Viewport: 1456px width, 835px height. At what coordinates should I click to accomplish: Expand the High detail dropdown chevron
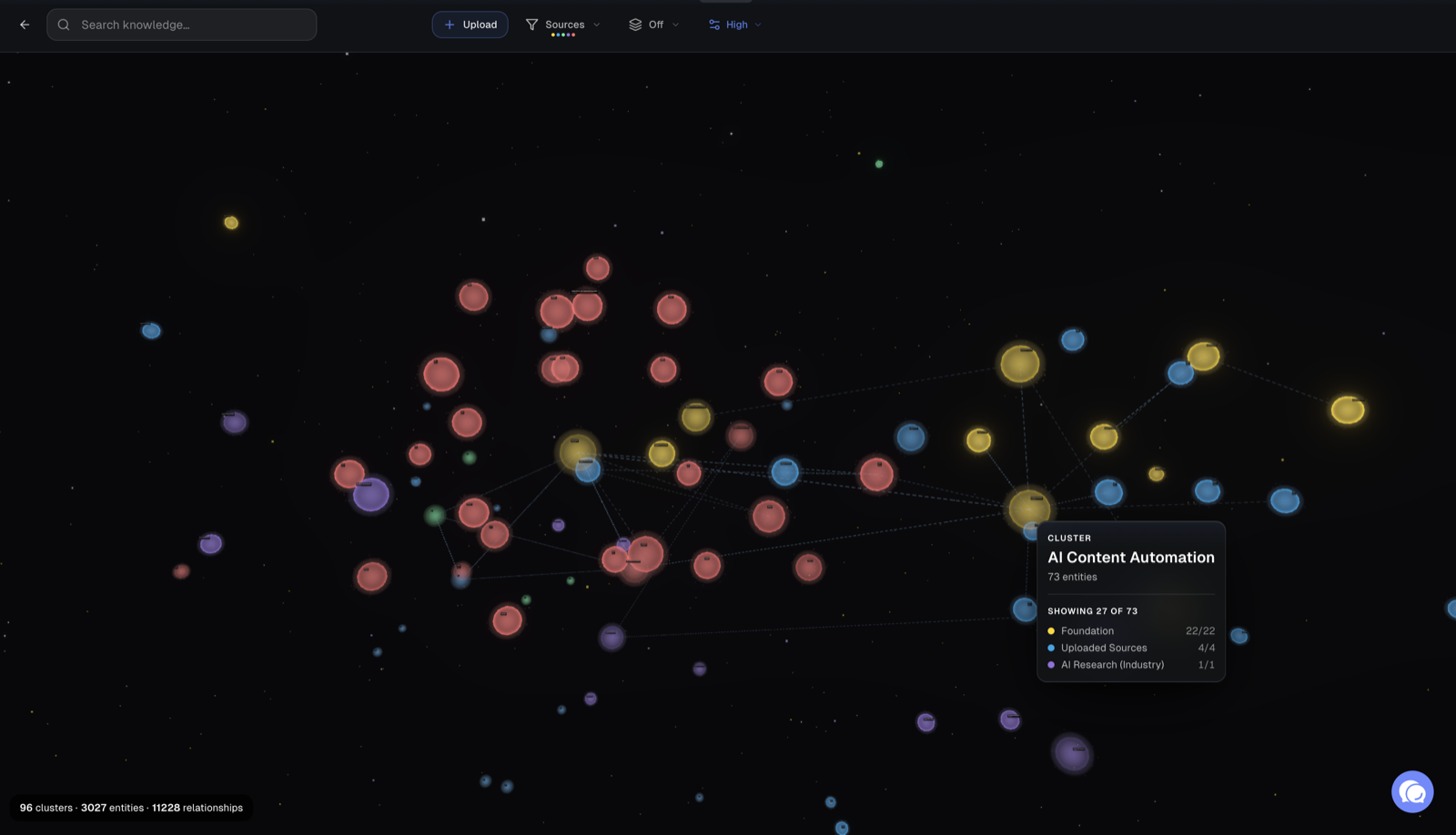coord(758,25)
